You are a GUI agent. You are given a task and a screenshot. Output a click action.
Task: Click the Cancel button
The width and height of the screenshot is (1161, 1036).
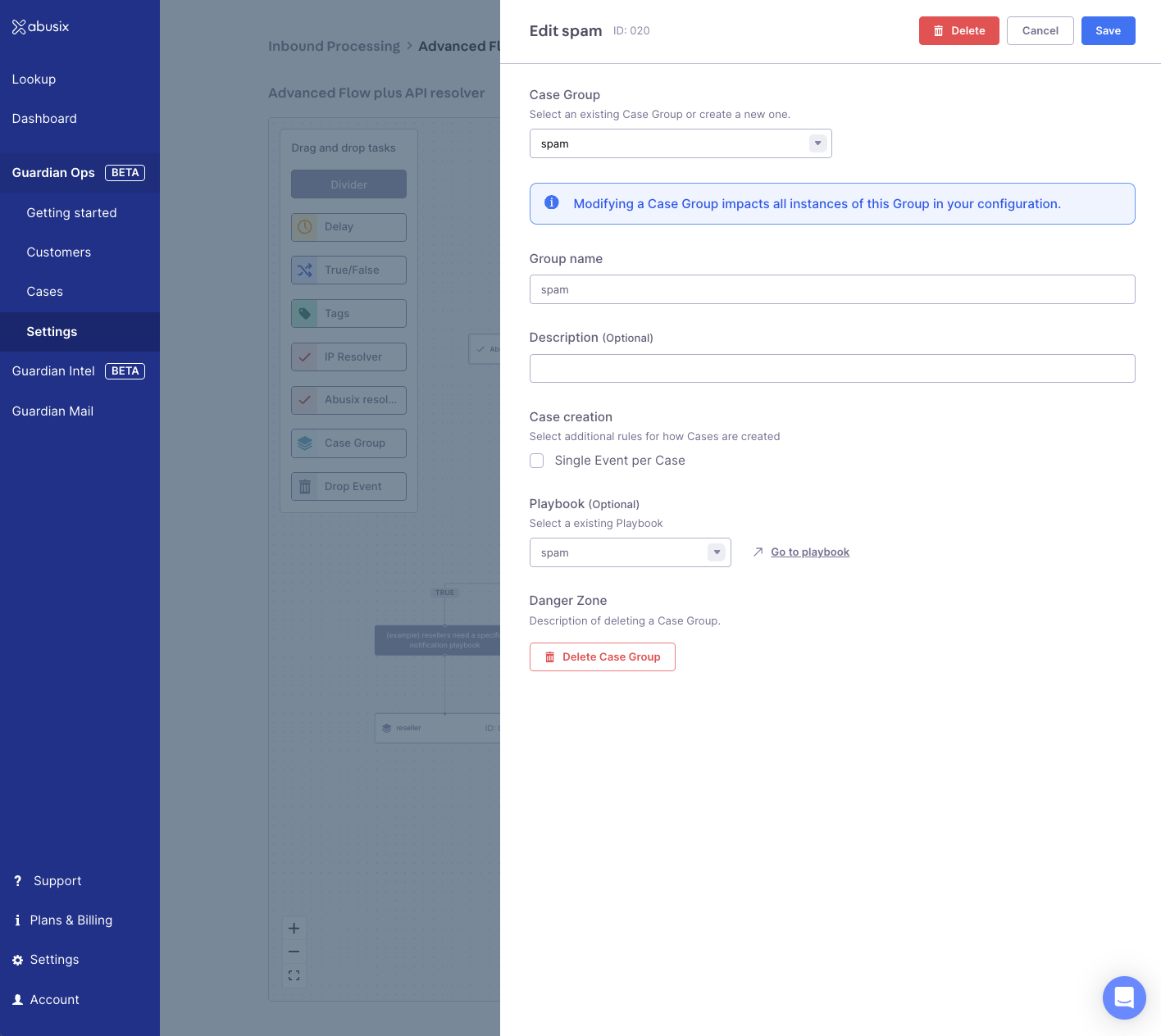point(1040,31)
